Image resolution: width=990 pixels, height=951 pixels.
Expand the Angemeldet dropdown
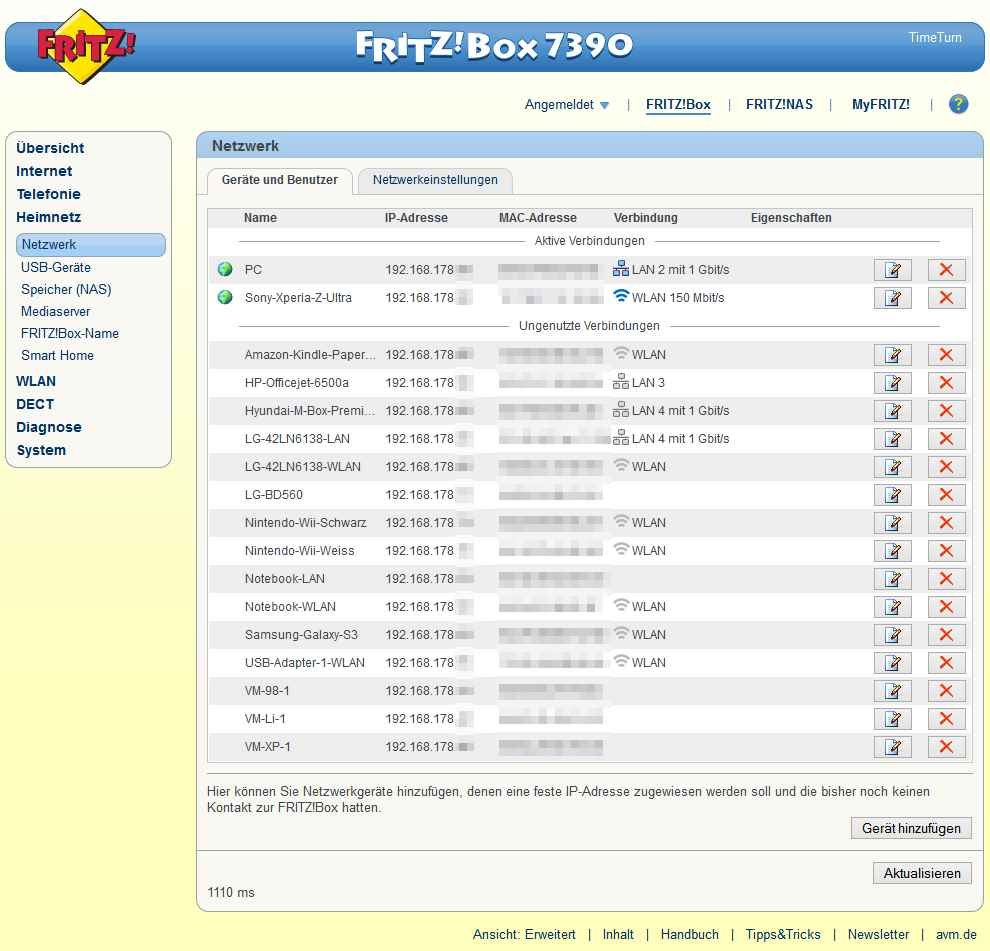pyautogui.click(x=566, y=105)
